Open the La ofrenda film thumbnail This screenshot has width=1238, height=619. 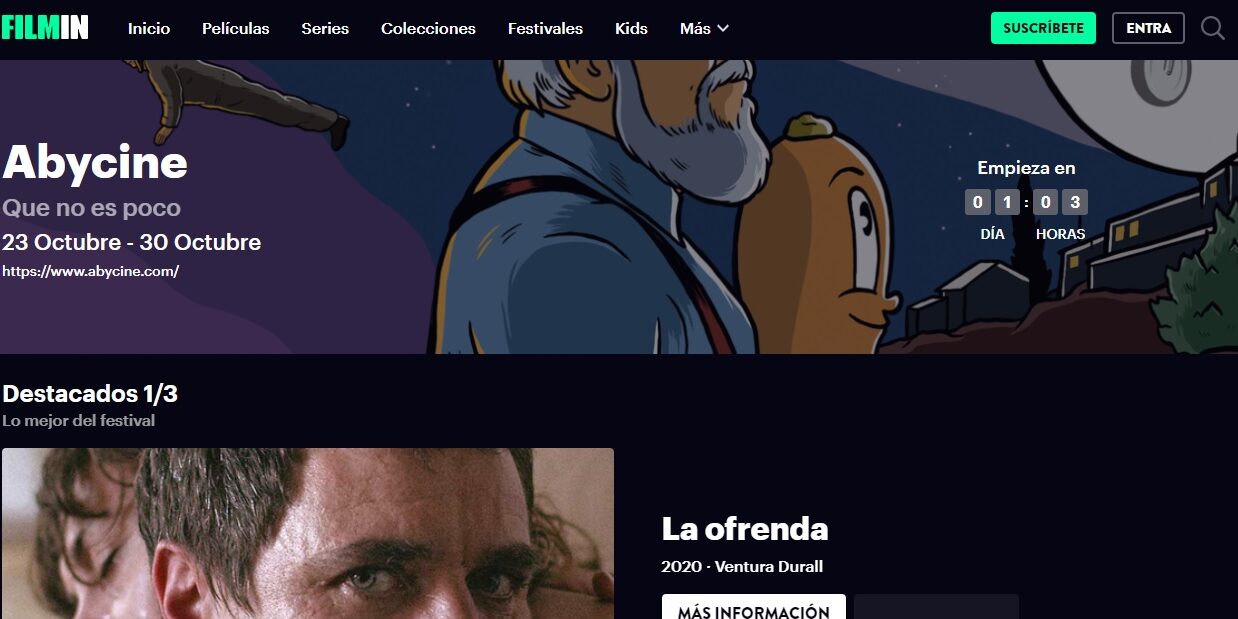(x=308, y=534)
